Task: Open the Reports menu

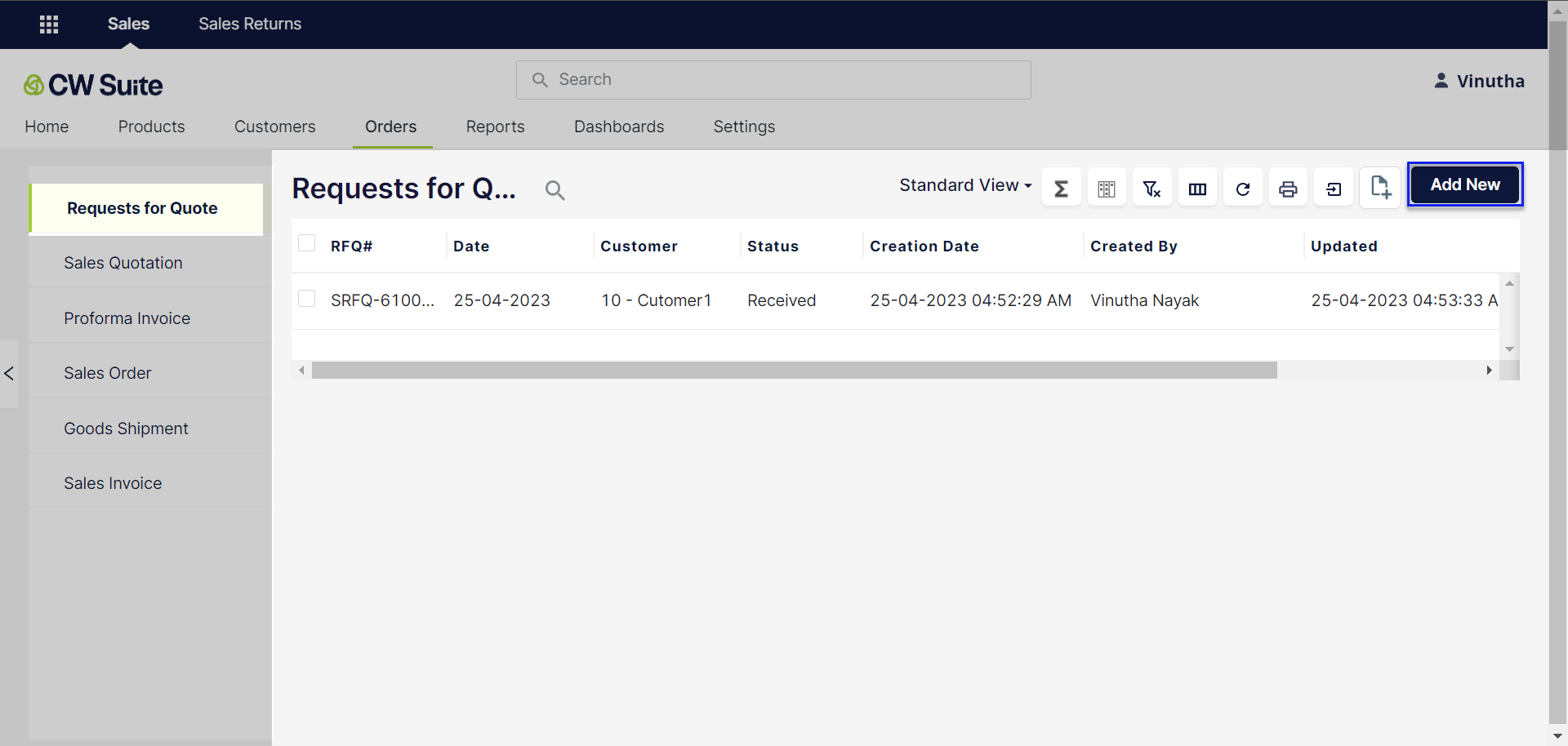Action: [495, 127]
